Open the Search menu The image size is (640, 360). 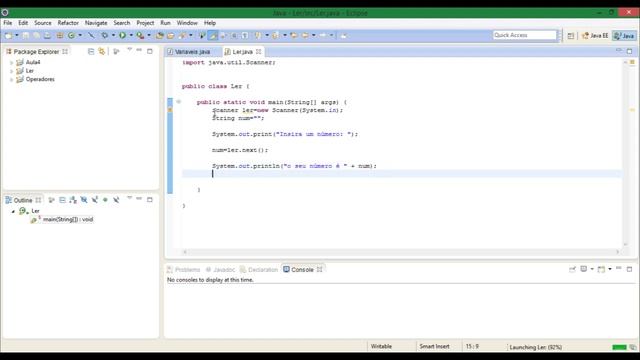point(122,23)
